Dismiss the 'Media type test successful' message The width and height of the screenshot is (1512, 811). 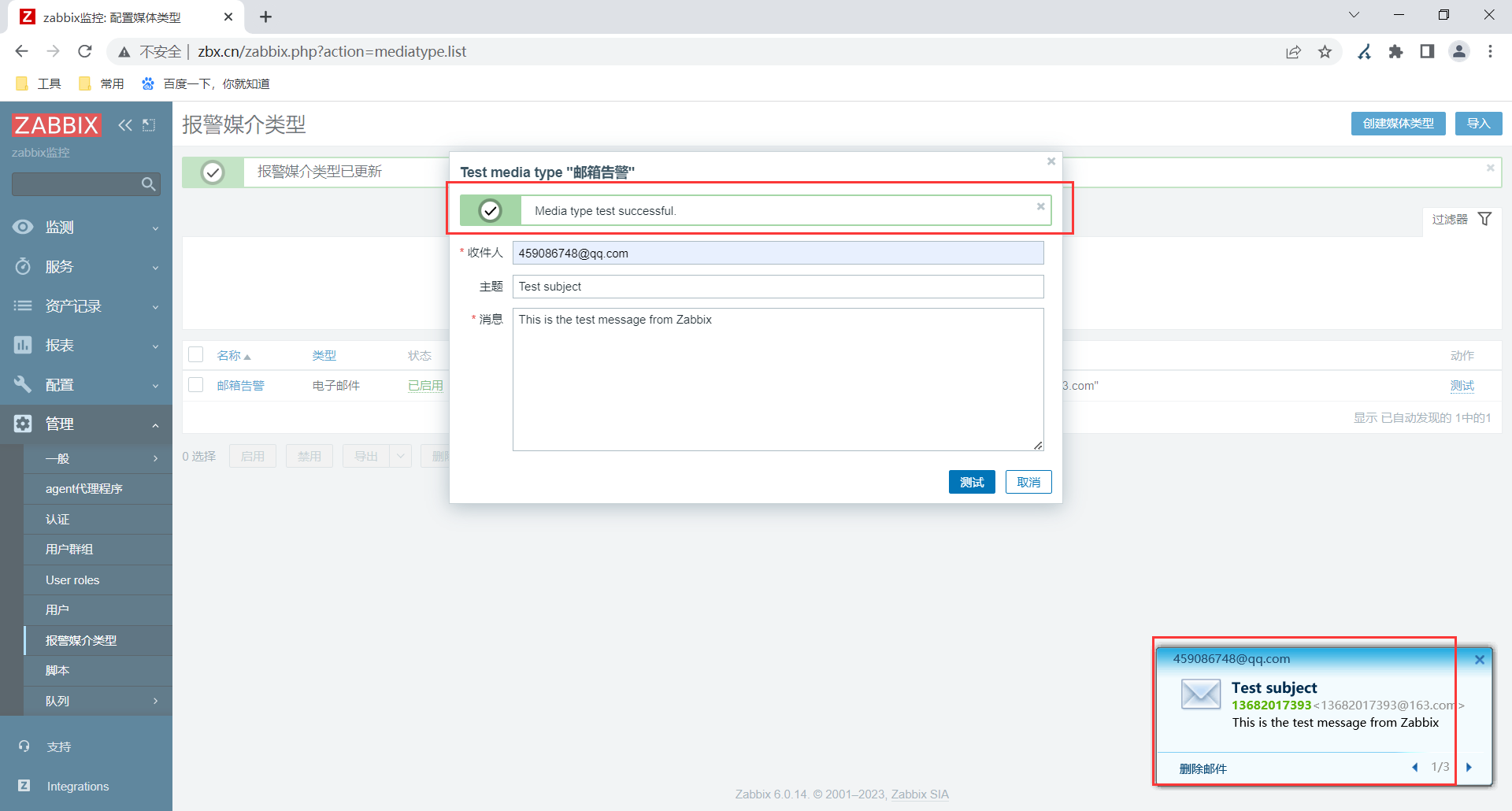(x=1040, y=206)
